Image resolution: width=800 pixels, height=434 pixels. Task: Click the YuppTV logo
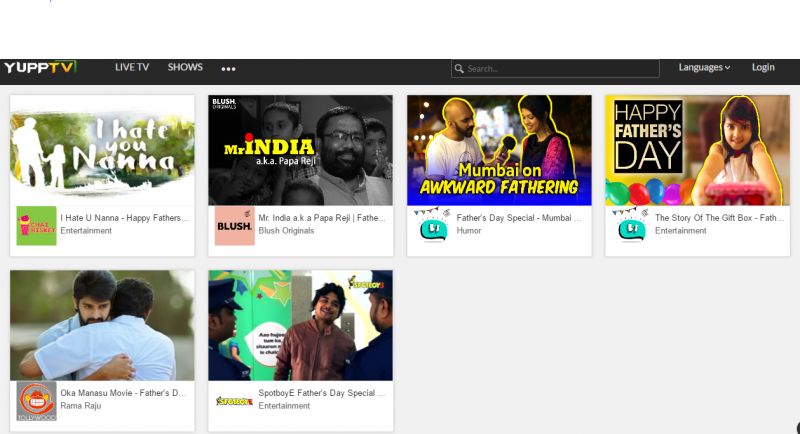tap(40, 67)
